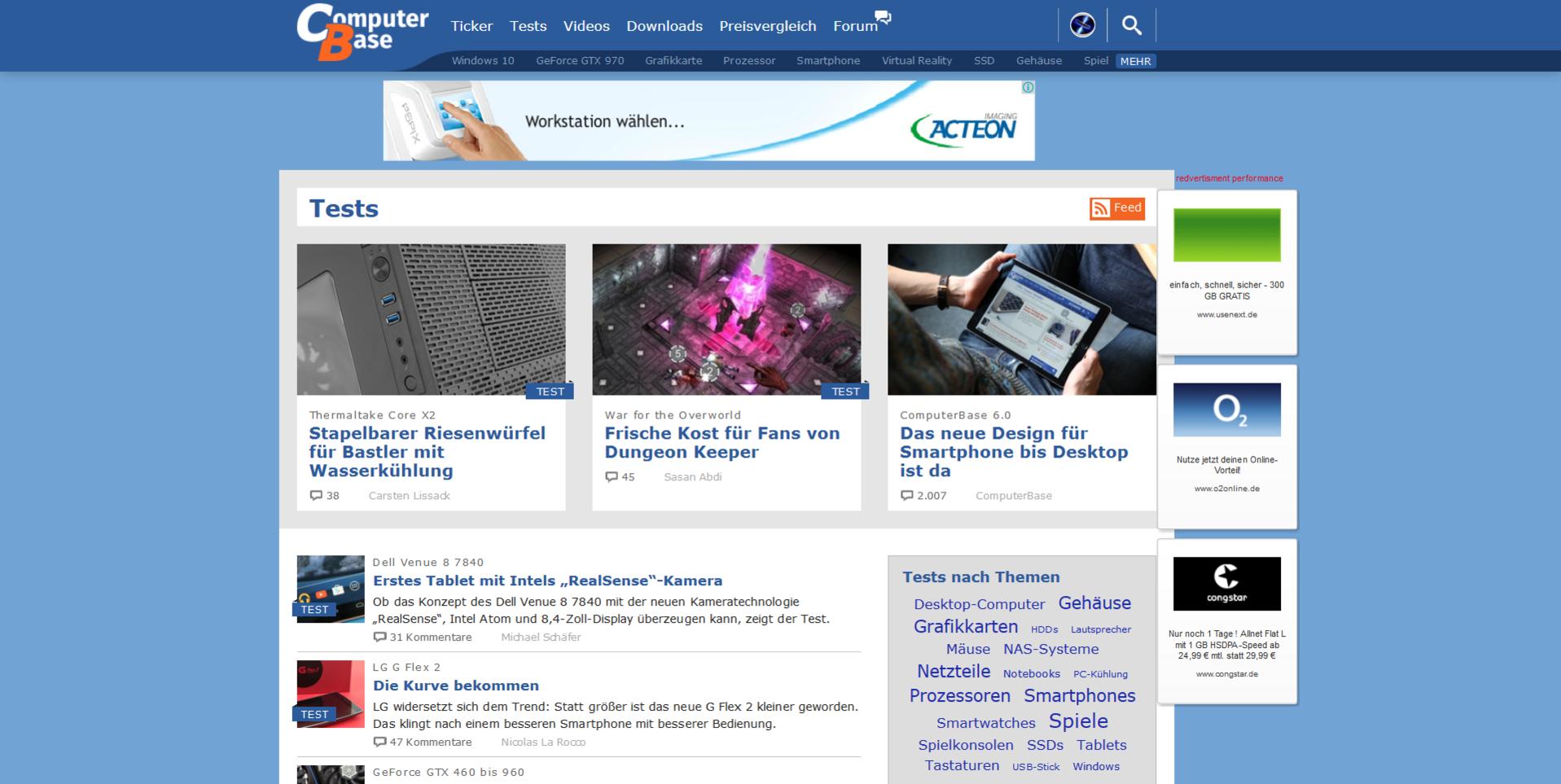1561x784 pixels.
Task: Open the search magnifier icon
Action: click(1131, 25)
